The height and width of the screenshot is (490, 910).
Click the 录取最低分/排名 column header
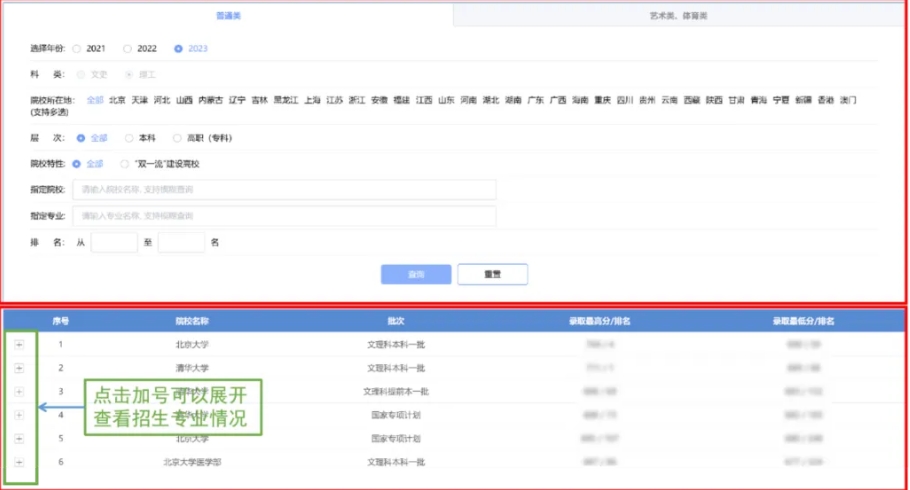coord(804,321)
